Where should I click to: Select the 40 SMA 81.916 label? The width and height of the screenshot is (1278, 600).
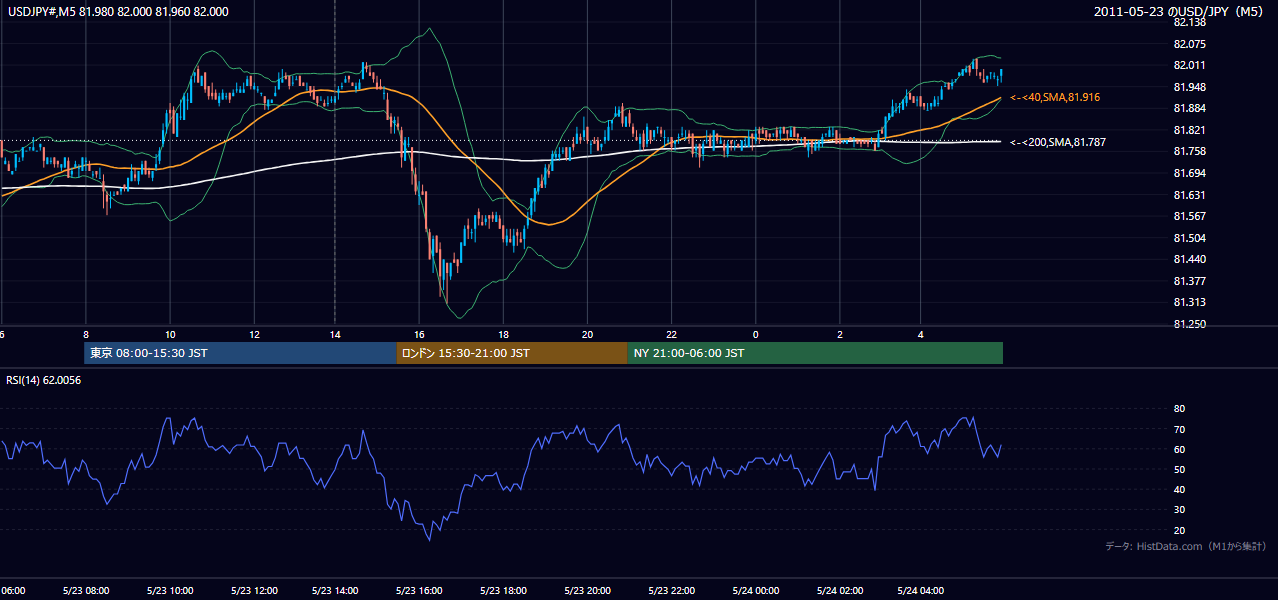(1055, 97)
